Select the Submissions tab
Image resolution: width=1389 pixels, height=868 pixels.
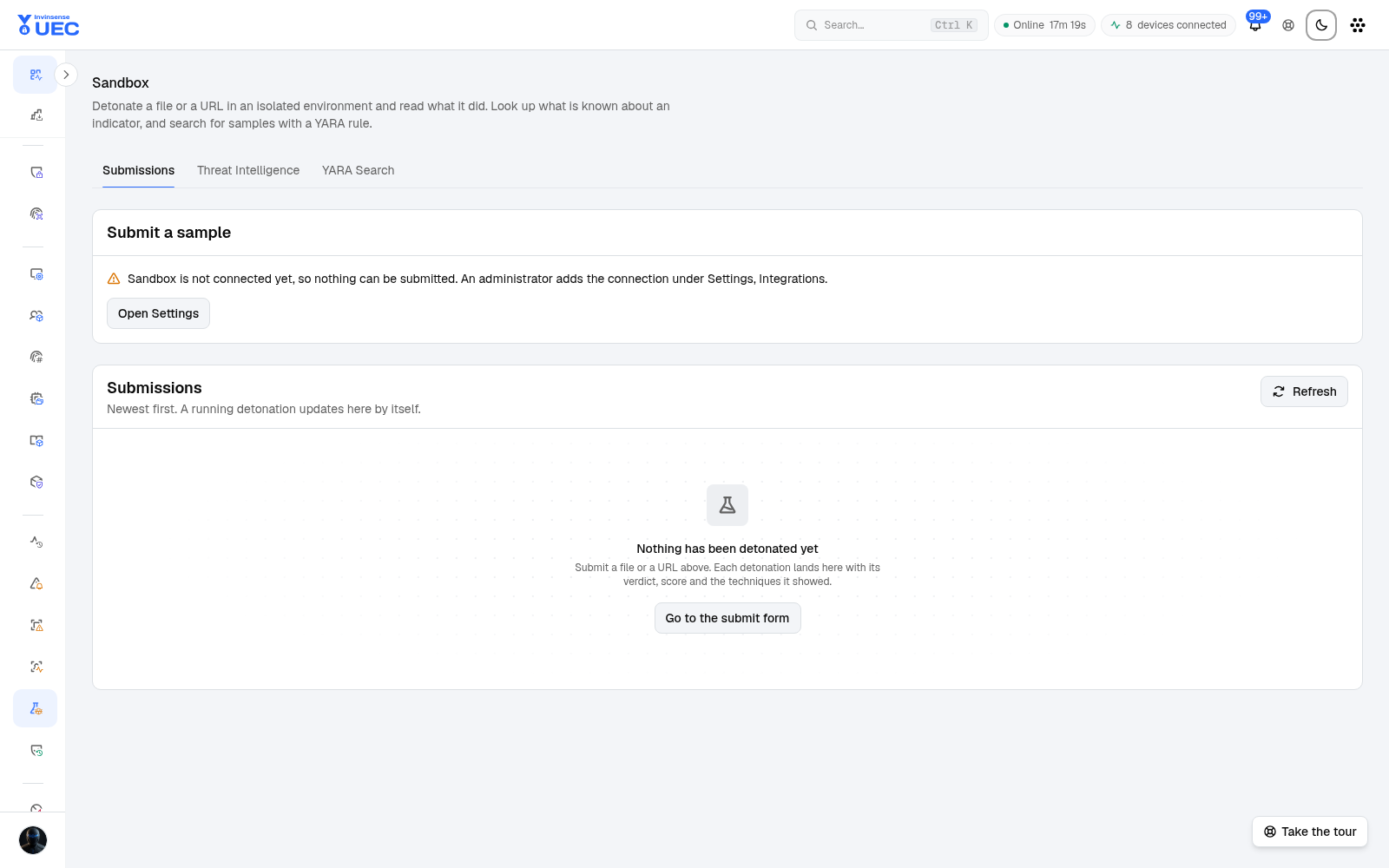[x=138, y=170]
